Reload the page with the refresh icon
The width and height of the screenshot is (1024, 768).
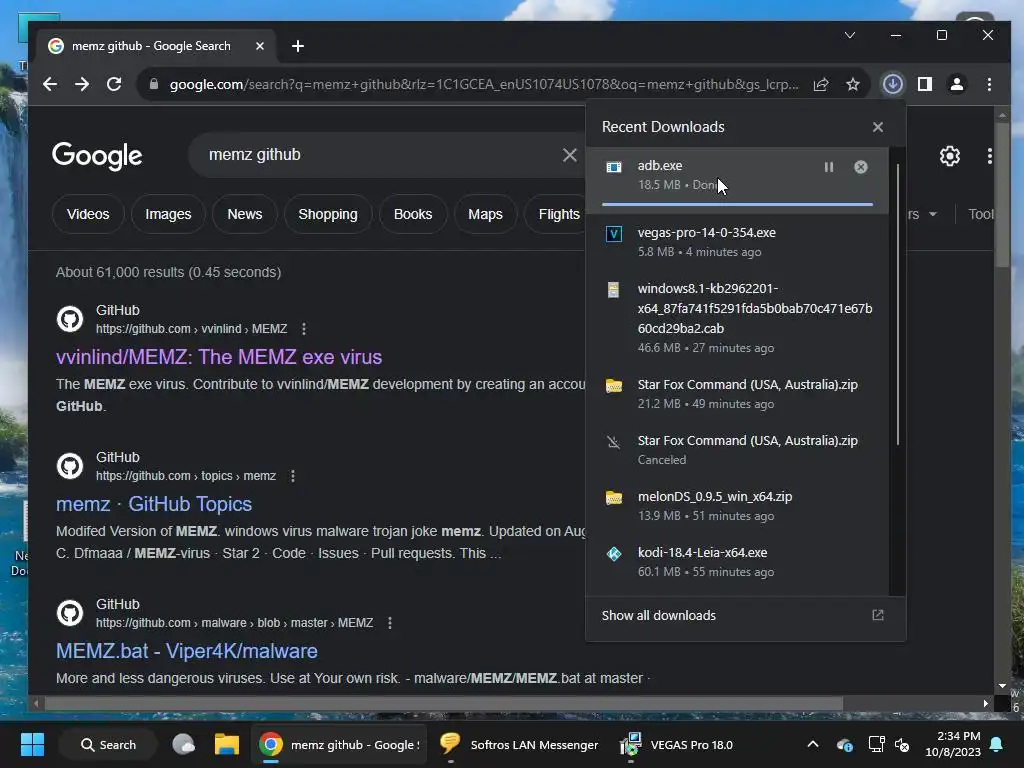coord(114,84)
